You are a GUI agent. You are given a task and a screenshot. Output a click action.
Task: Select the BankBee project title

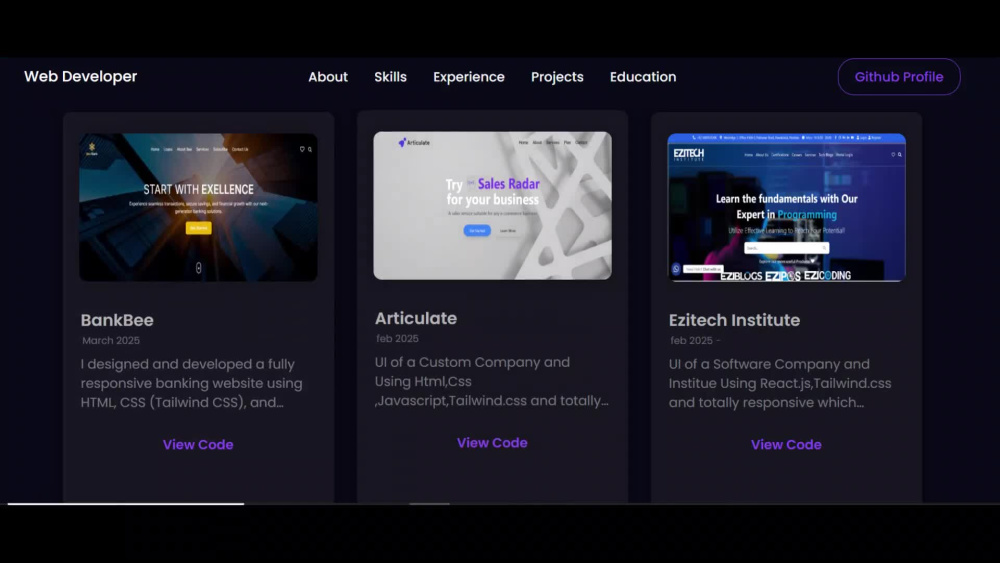[x=117, y=320]
